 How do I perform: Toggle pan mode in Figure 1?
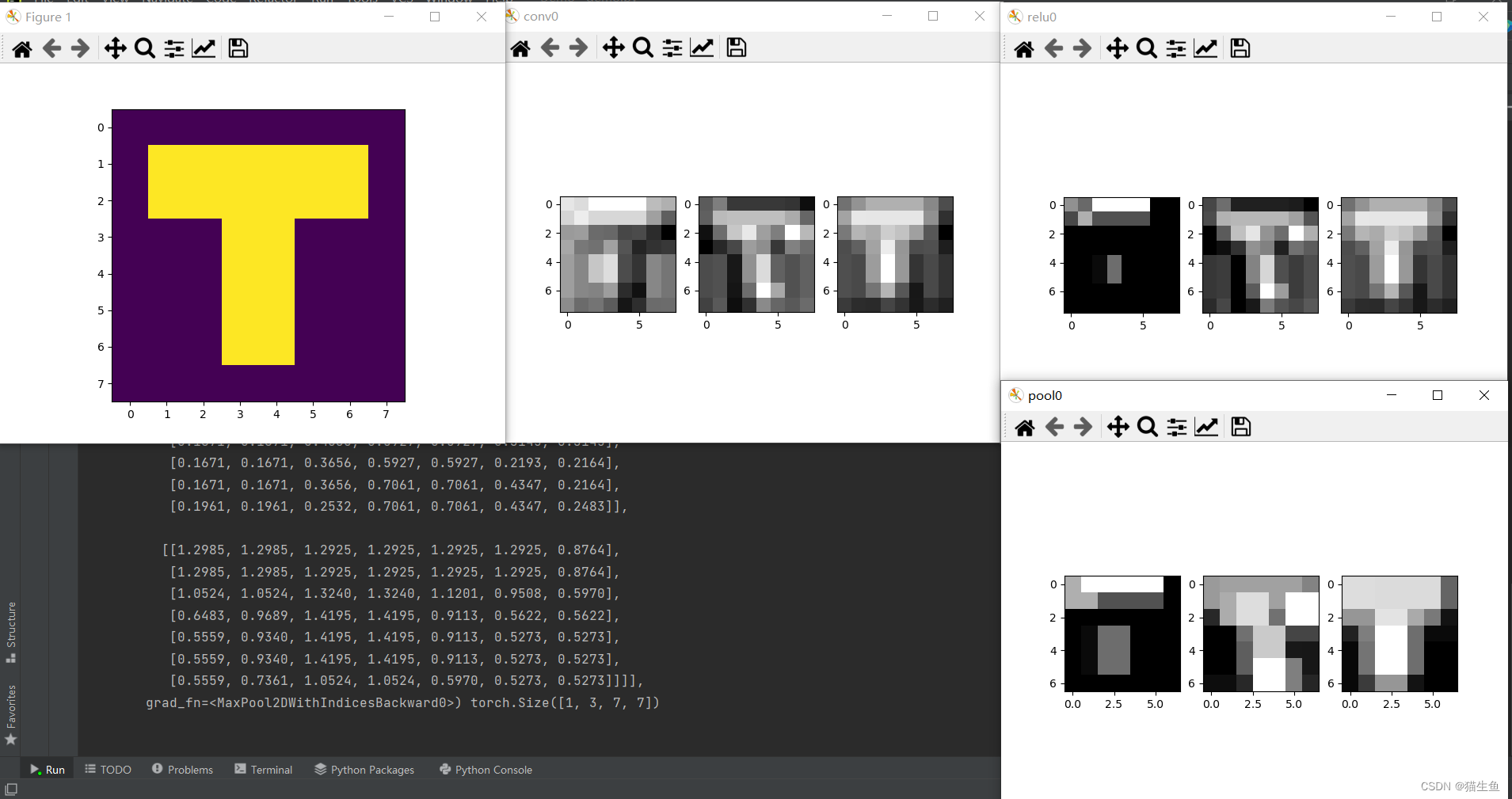tap(114, 48)
